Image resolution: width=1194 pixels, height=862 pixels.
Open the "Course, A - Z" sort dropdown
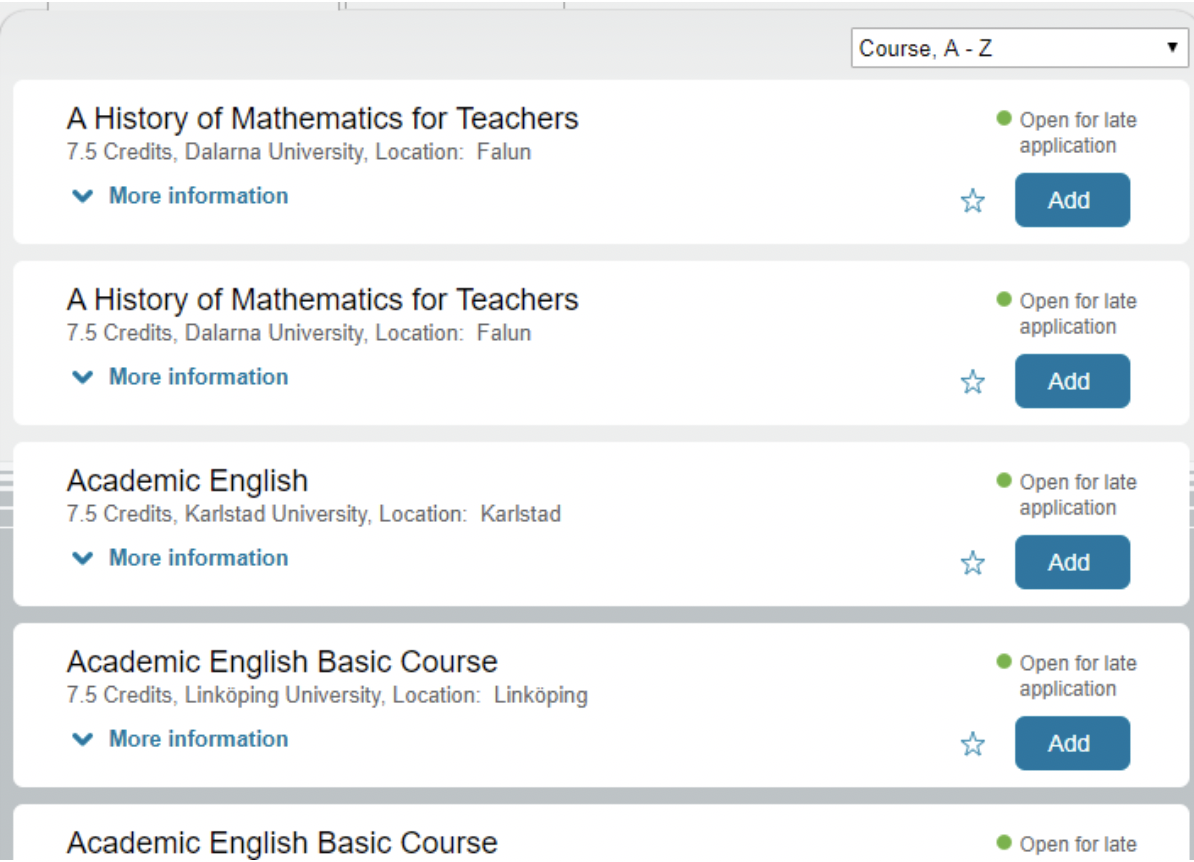(x=1019, y=48)
